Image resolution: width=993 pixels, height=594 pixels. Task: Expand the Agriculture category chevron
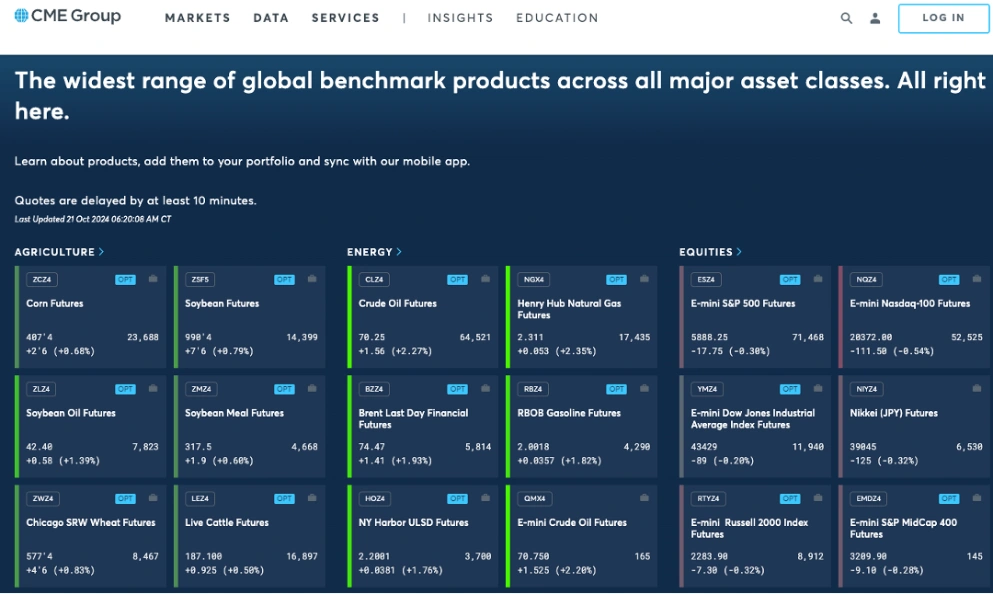[x=101, y=252]
